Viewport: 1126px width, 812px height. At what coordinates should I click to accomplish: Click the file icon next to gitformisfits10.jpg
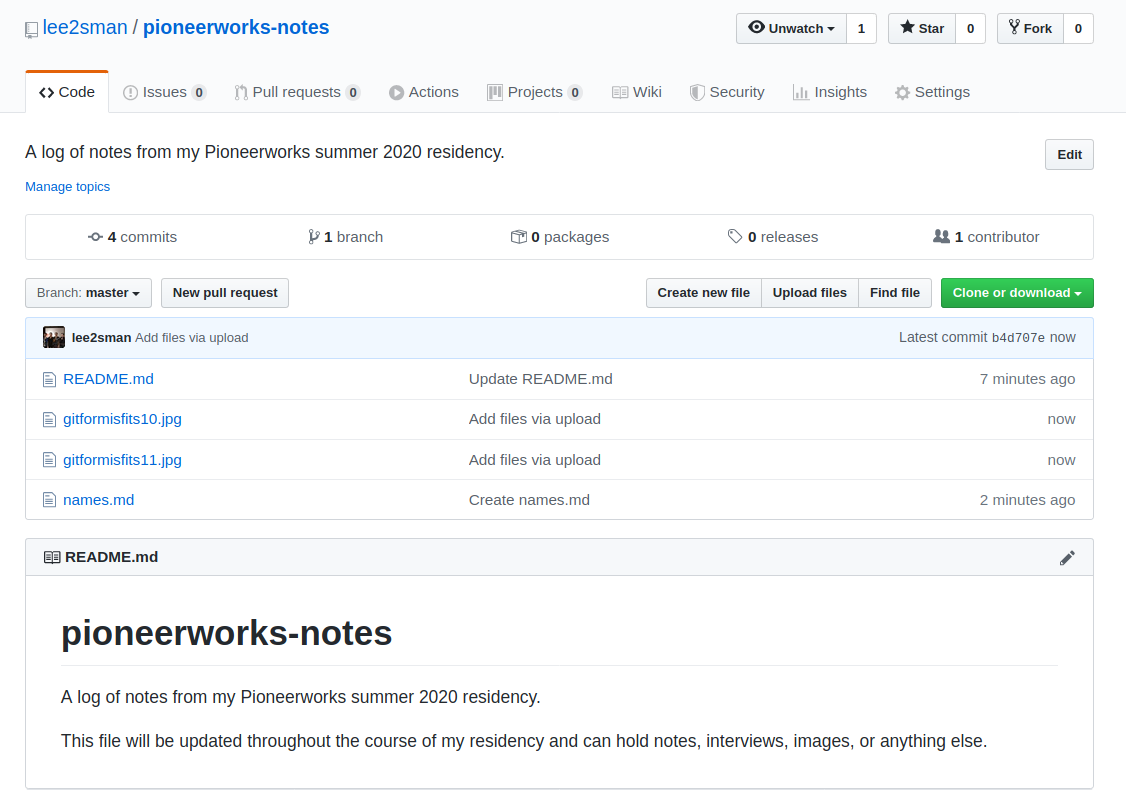pos(49,419)
